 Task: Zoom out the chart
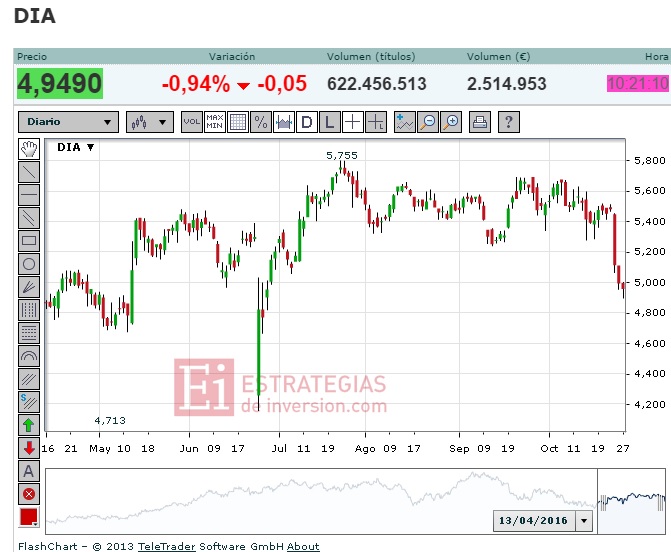[428, 122]
